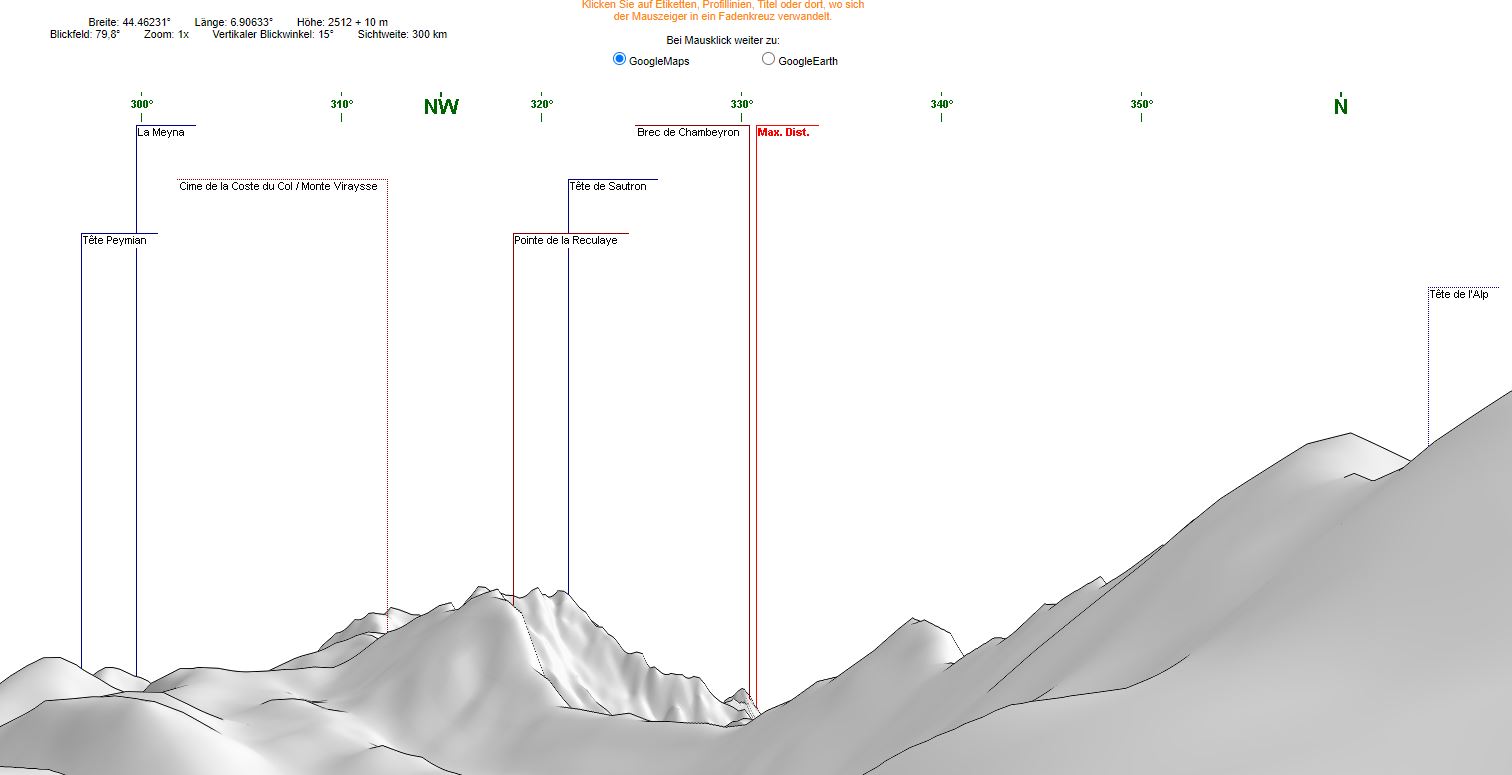The height and width of the screenshot is (775, 1512).
Task: Click the 350° bearing marker
Action: pyautogui.click(x=1141, y=104)
